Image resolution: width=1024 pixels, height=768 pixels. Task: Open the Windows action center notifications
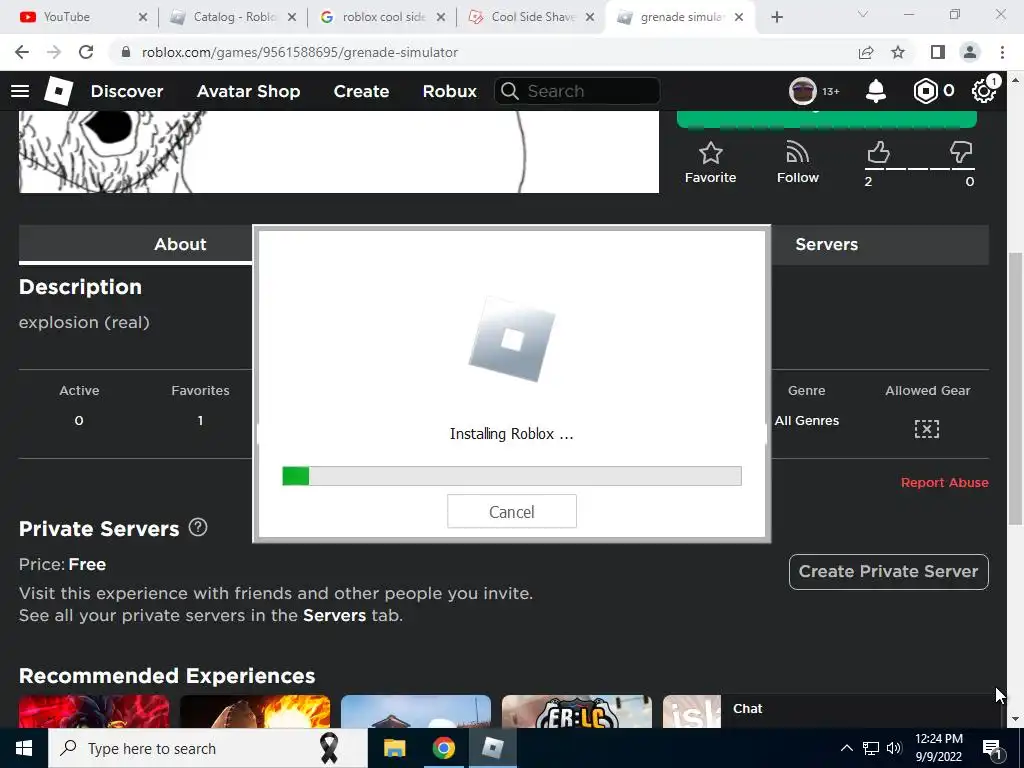pos(993,748)
